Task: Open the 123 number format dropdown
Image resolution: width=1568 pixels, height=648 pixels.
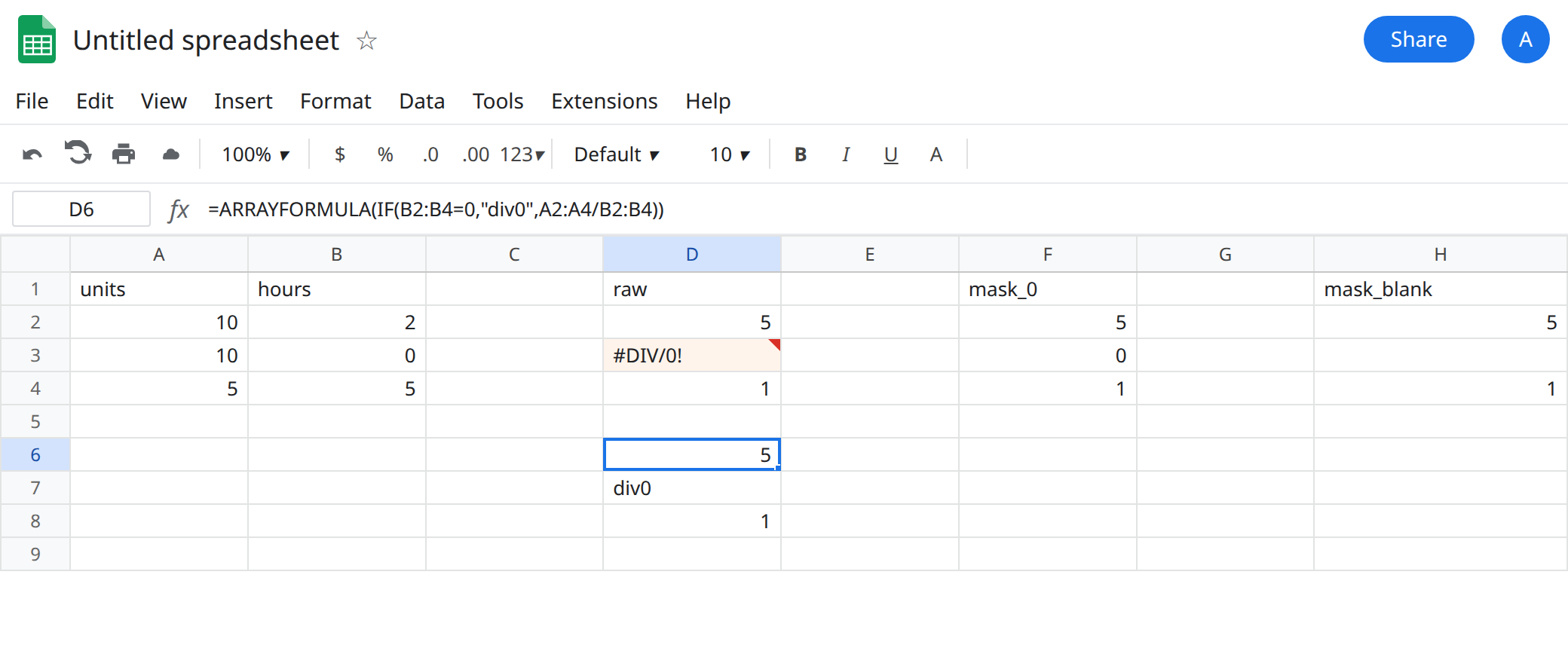Action: point(522,154)
